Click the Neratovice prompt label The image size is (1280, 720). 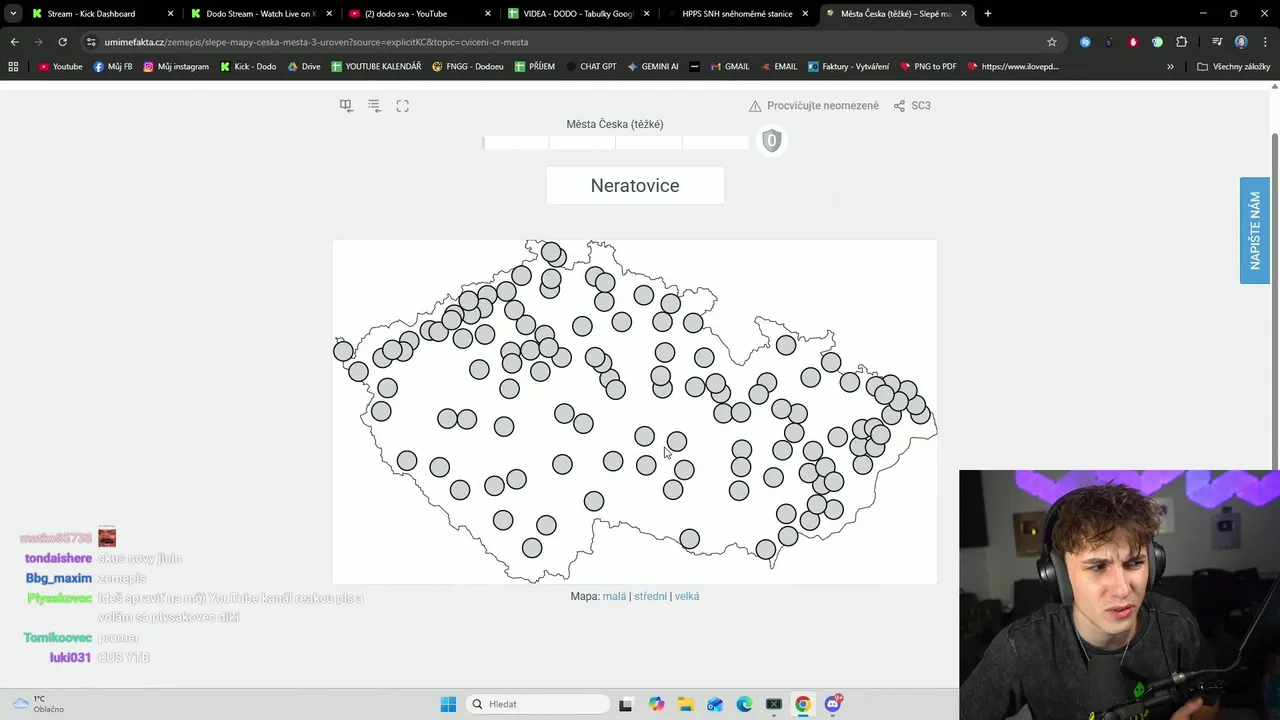(x=635, y=186)
